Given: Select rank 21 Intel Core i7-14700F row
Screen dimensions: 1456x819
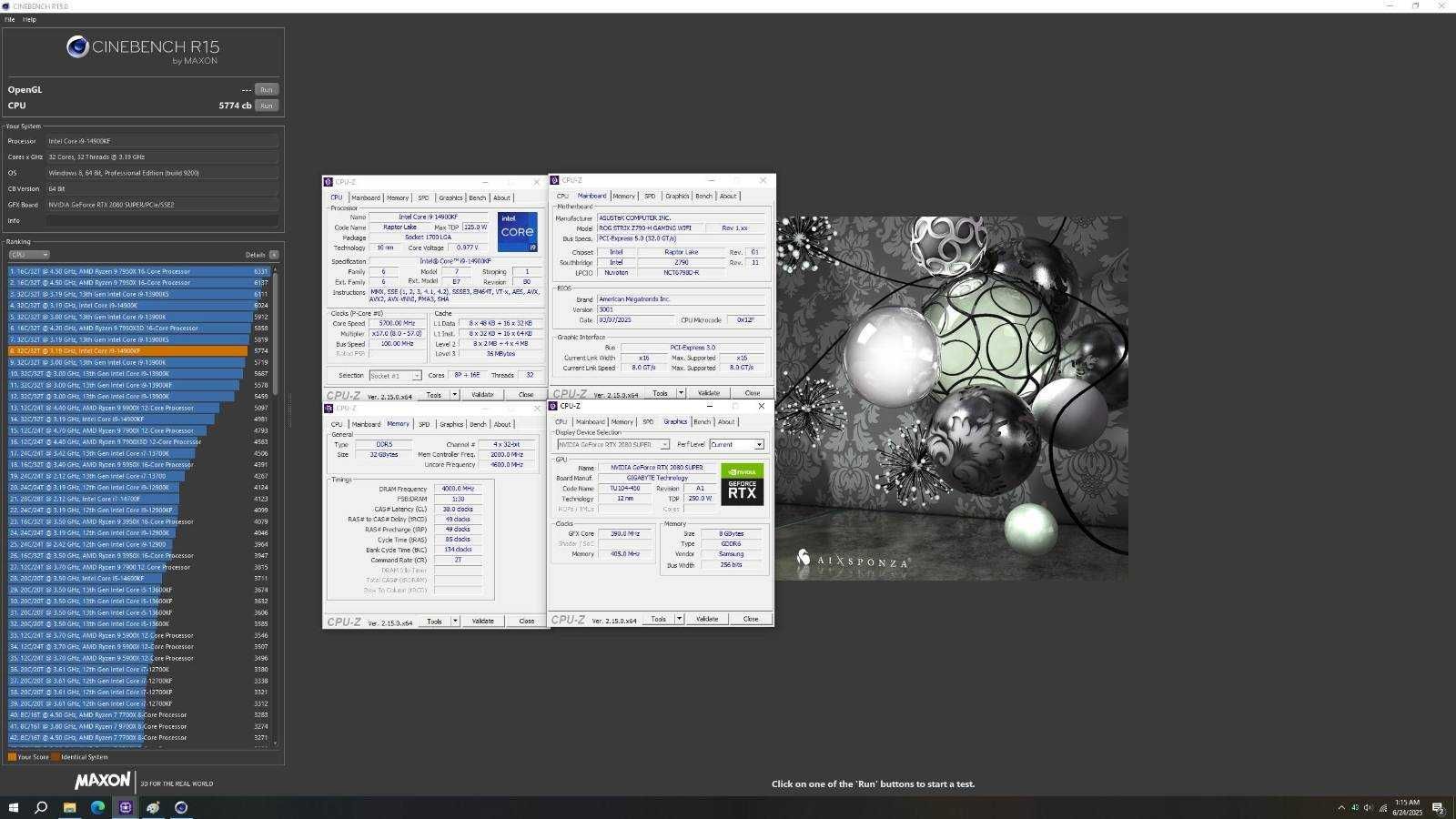Looking at the screenshot, I should (139, 499).
